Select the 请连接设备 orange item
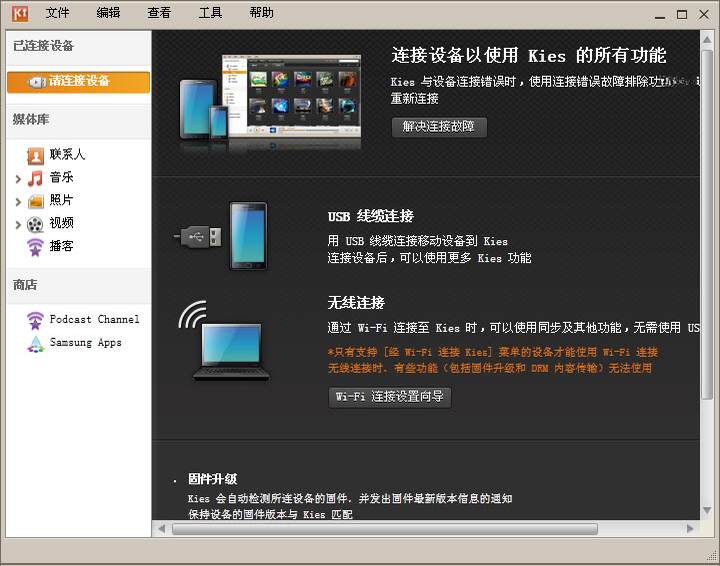Viewport: 720px width, 566px height. pyautogui.click(x=79, y=82)
